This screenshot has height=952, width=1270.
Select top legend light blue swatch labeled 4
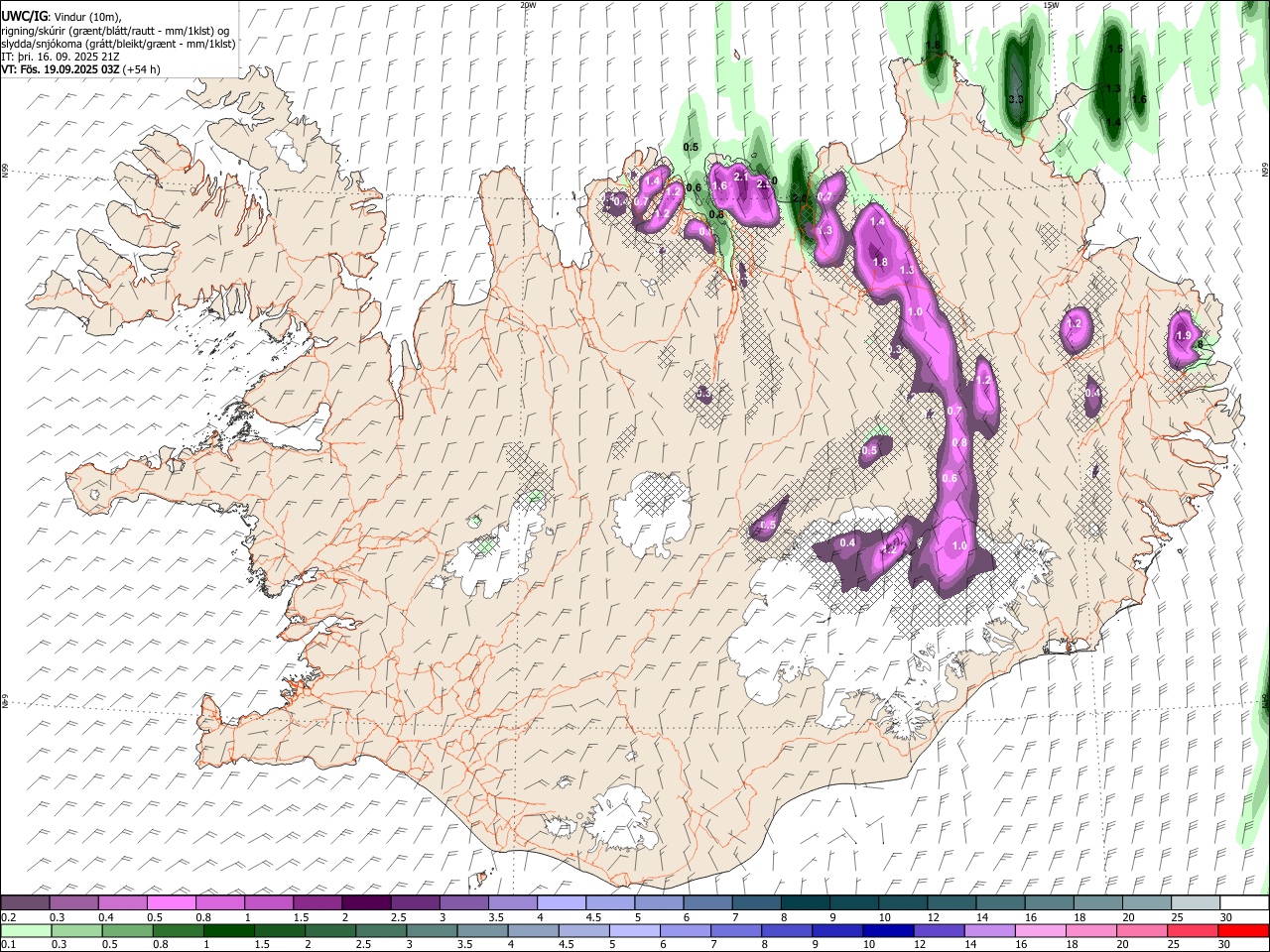(560, 902)
